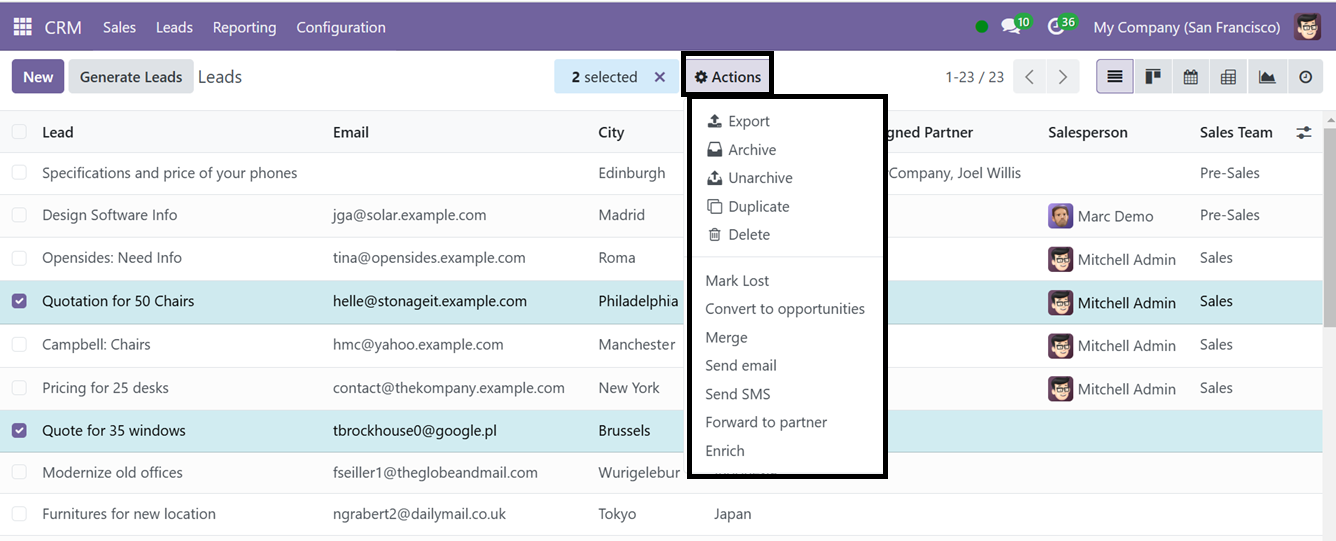Image resolution: width=1336 pixels, height=541 pixels.
Task: Switch to Kanban view
Action: (x=1153, y=77)
